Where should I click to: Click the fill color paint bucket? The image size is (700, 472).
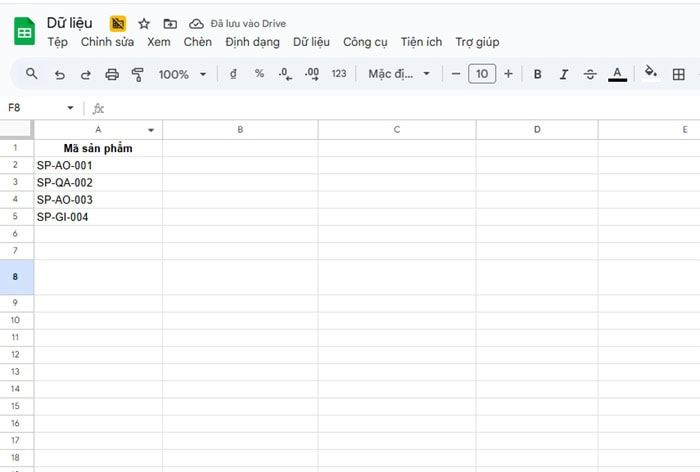click(651, 73)
